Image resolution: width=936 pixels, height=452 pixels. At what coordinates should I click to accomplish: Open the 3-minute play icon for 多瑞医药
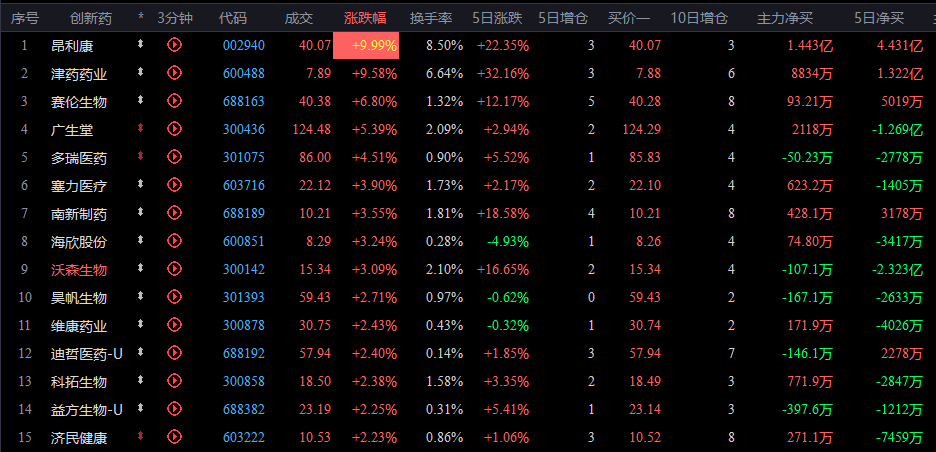click(174, 156)
